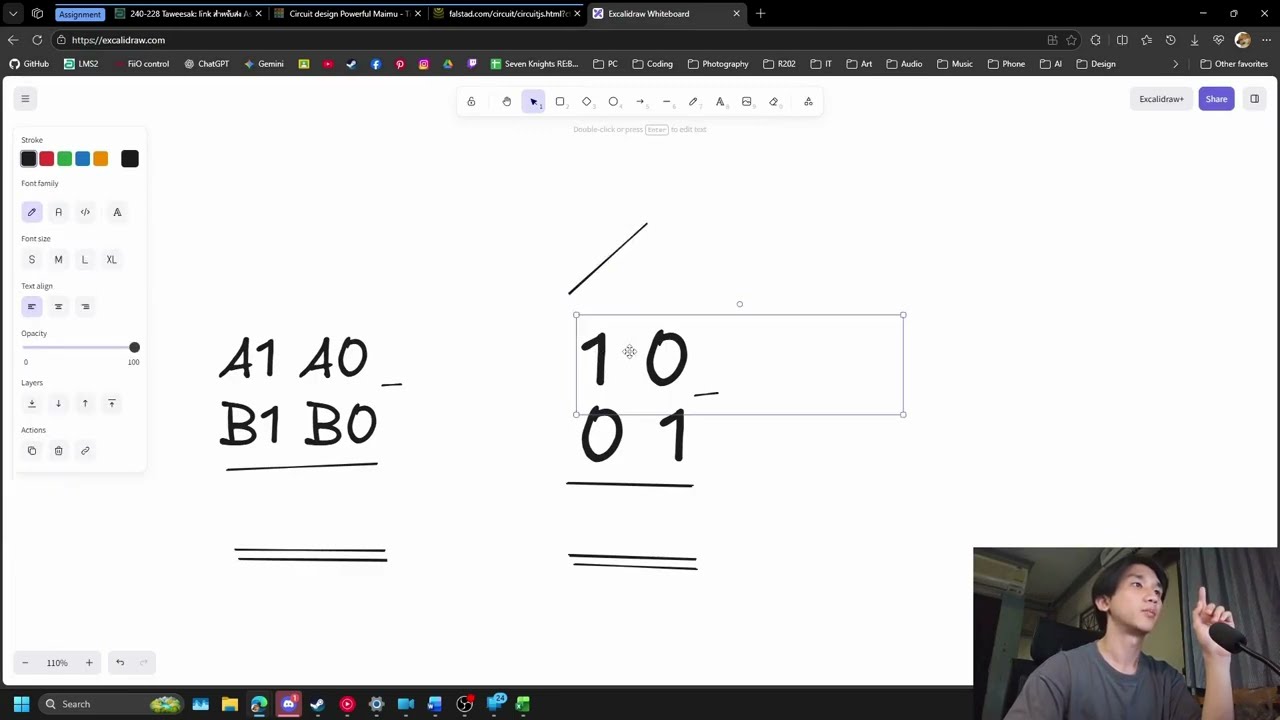Viewport: 1280px width, 720px height.
Task: Open the Gemini bookmark
Action: click(263, 64)
